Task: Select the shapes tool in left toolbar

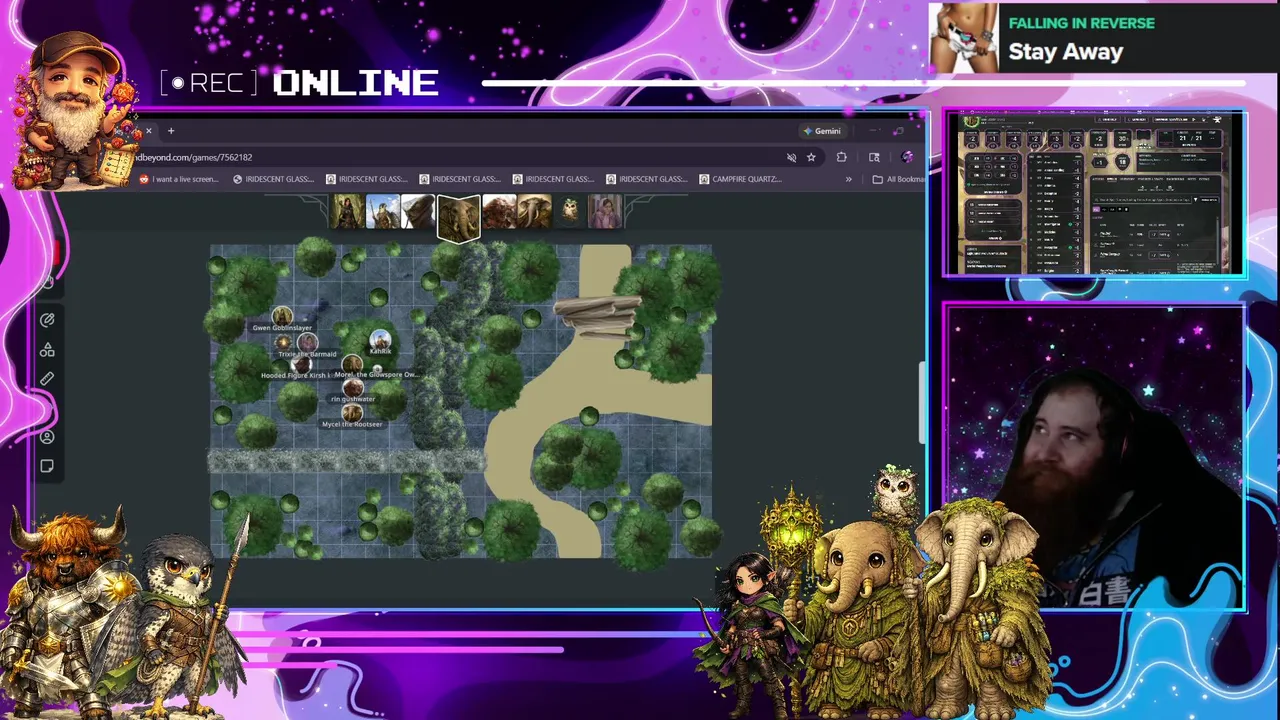Action: coord(47,350)
